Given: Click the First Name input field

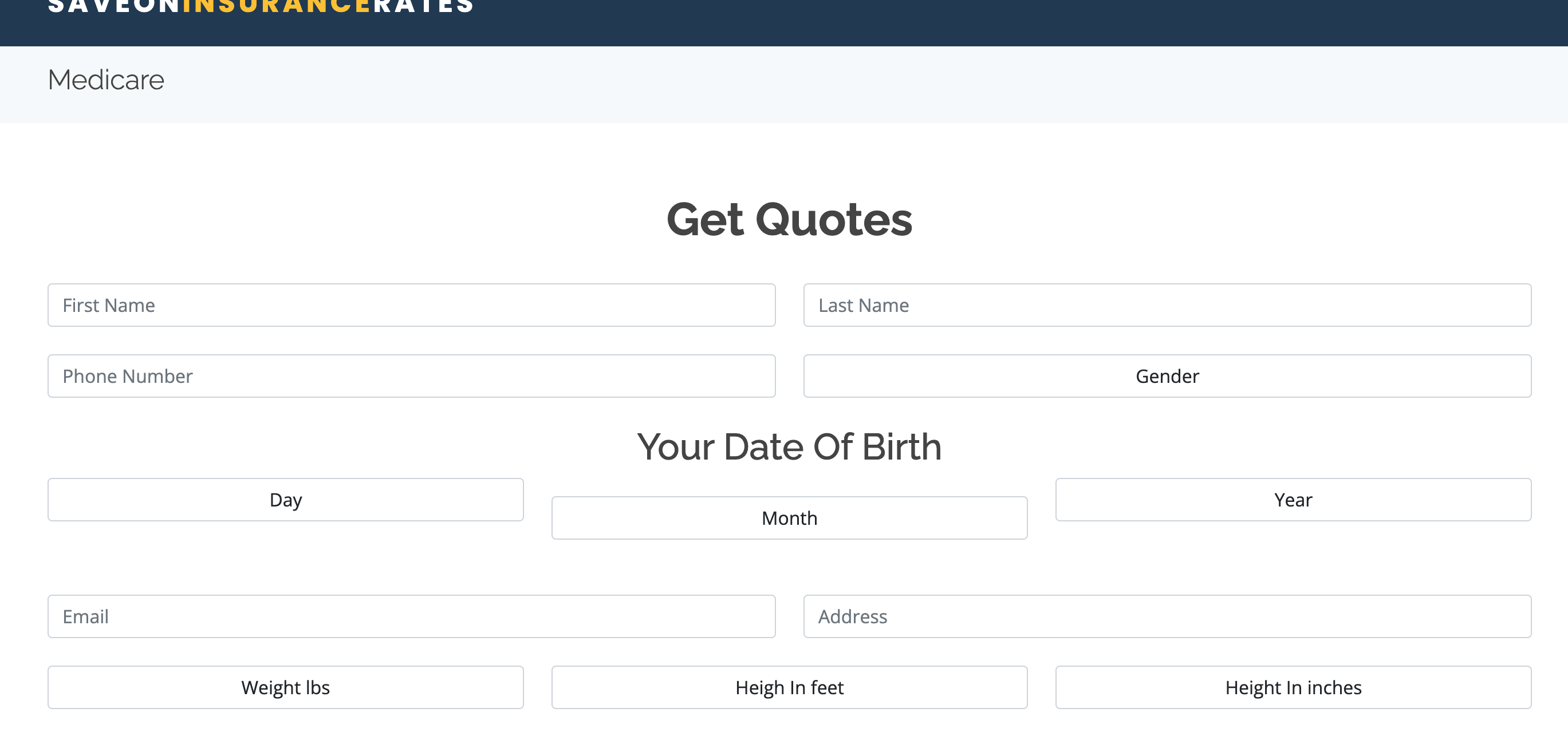Looking at the screenshot, I should [412, 305].
